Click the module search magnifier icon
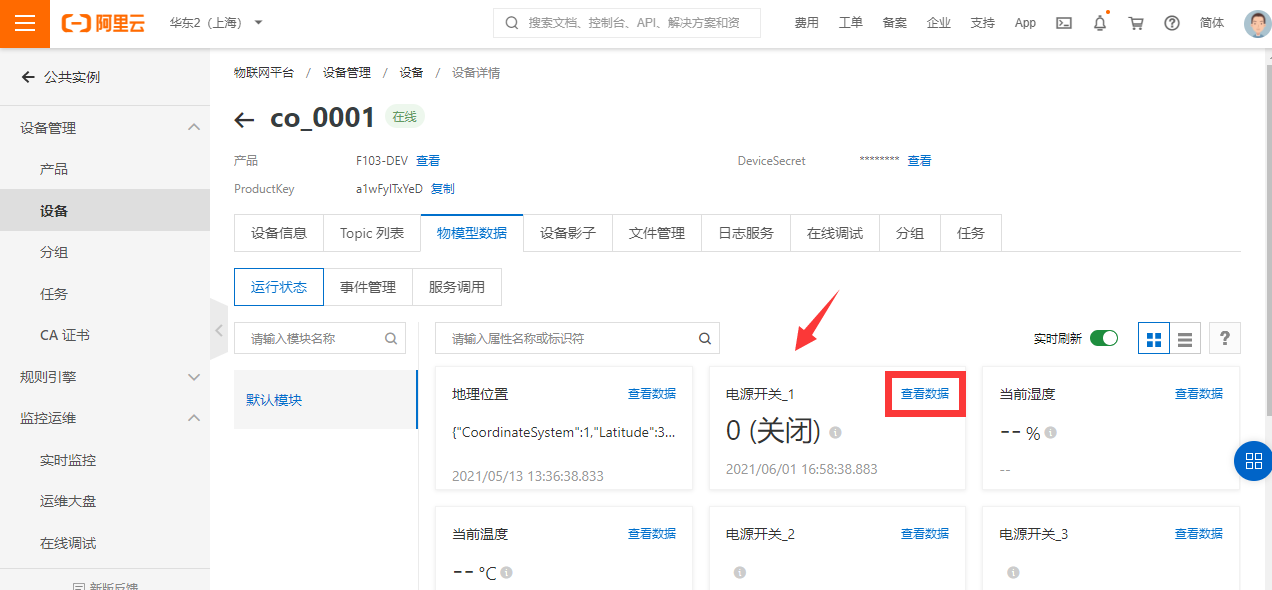 click(391, 338)
